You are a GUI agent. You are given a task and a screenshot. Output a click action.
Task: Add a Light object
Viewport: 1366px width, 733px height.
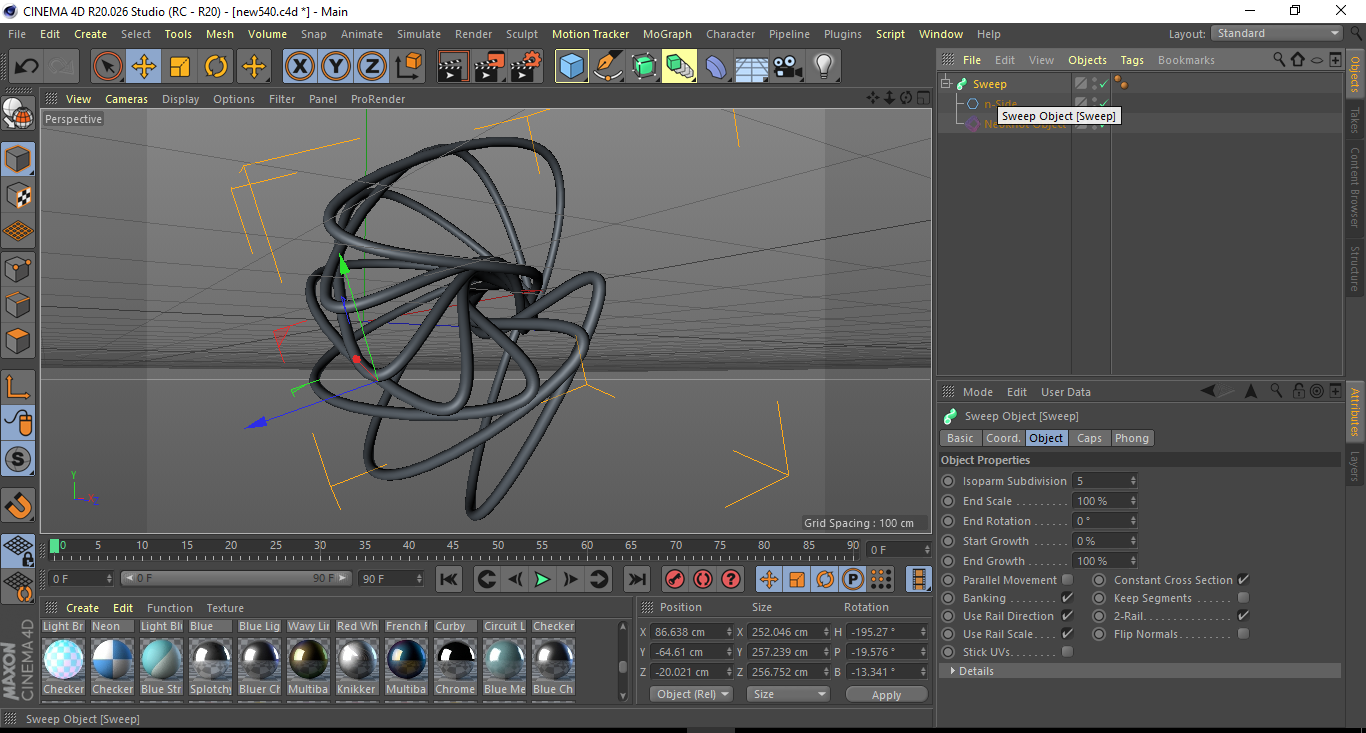(823, 67)
